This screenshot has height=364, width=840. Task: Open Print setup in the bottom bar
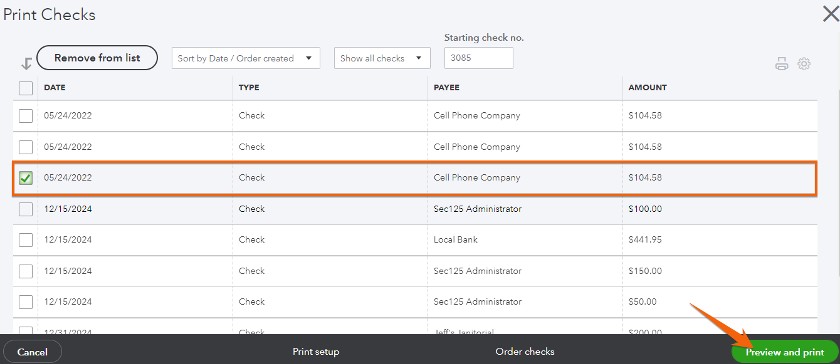coord(316,352)
